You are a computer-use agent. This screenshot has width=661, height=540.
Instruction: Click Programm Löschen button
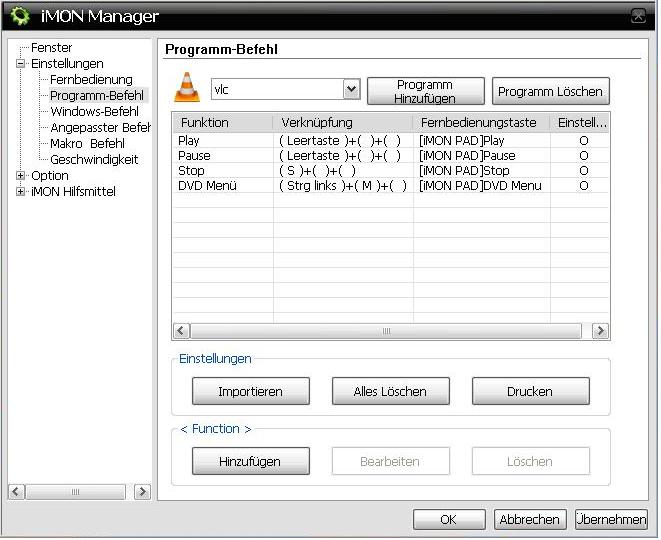pyautogui.click(x=550, y=91)
